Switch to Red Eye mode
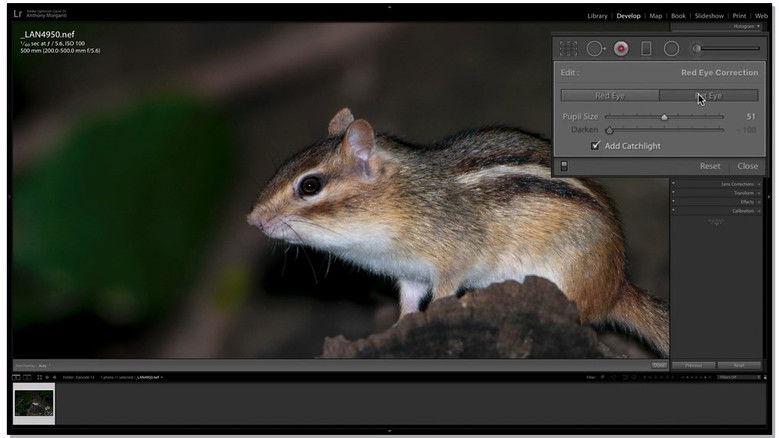 [x=609, y=96]
